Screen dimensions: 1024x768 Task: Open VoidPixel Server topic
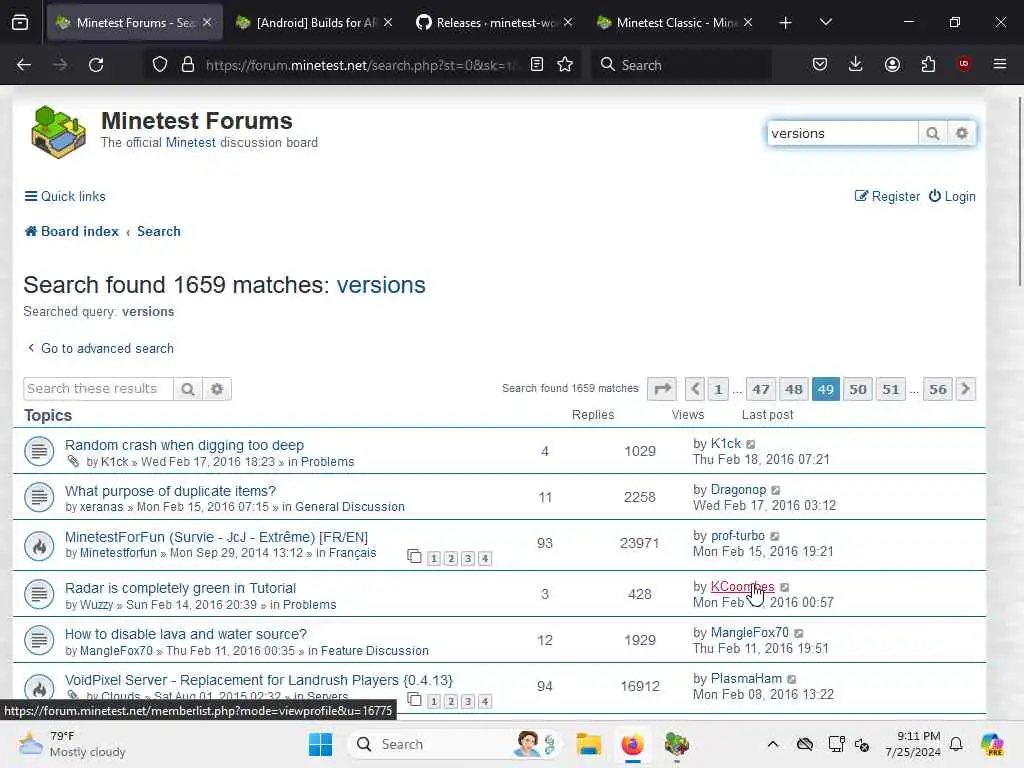(x=259, y=680)
